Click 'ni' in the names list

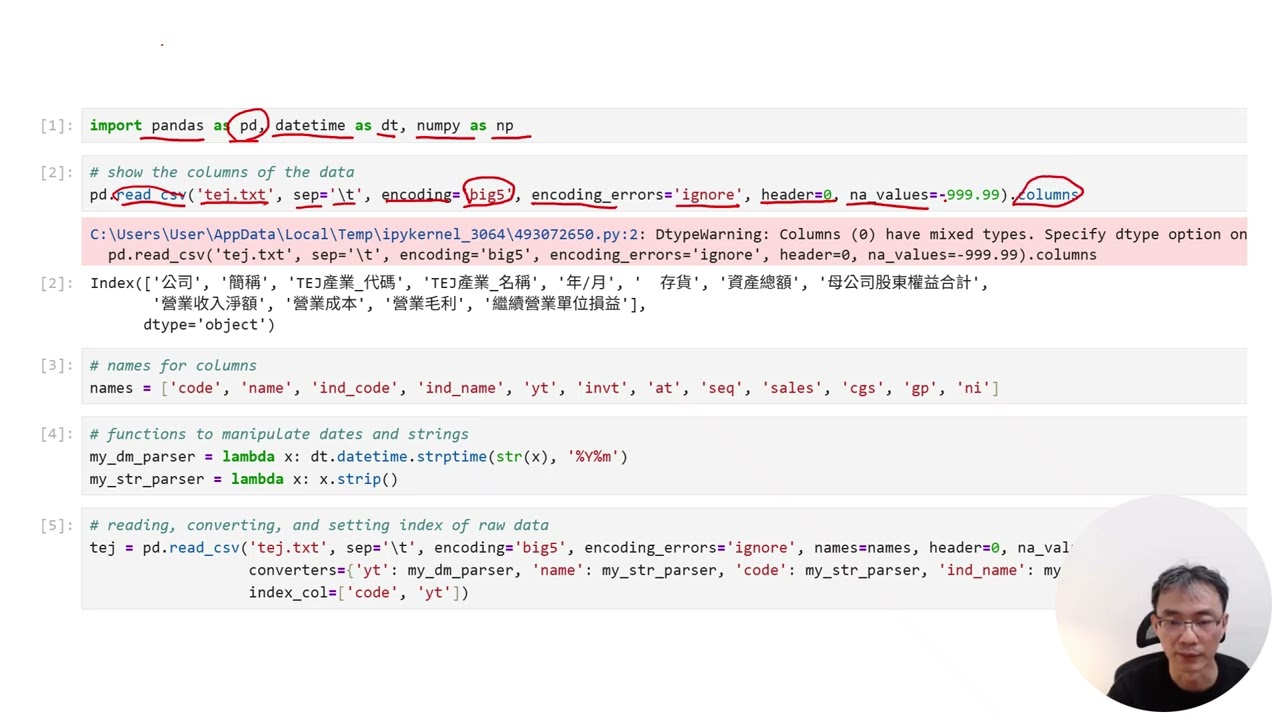(972, 388)
